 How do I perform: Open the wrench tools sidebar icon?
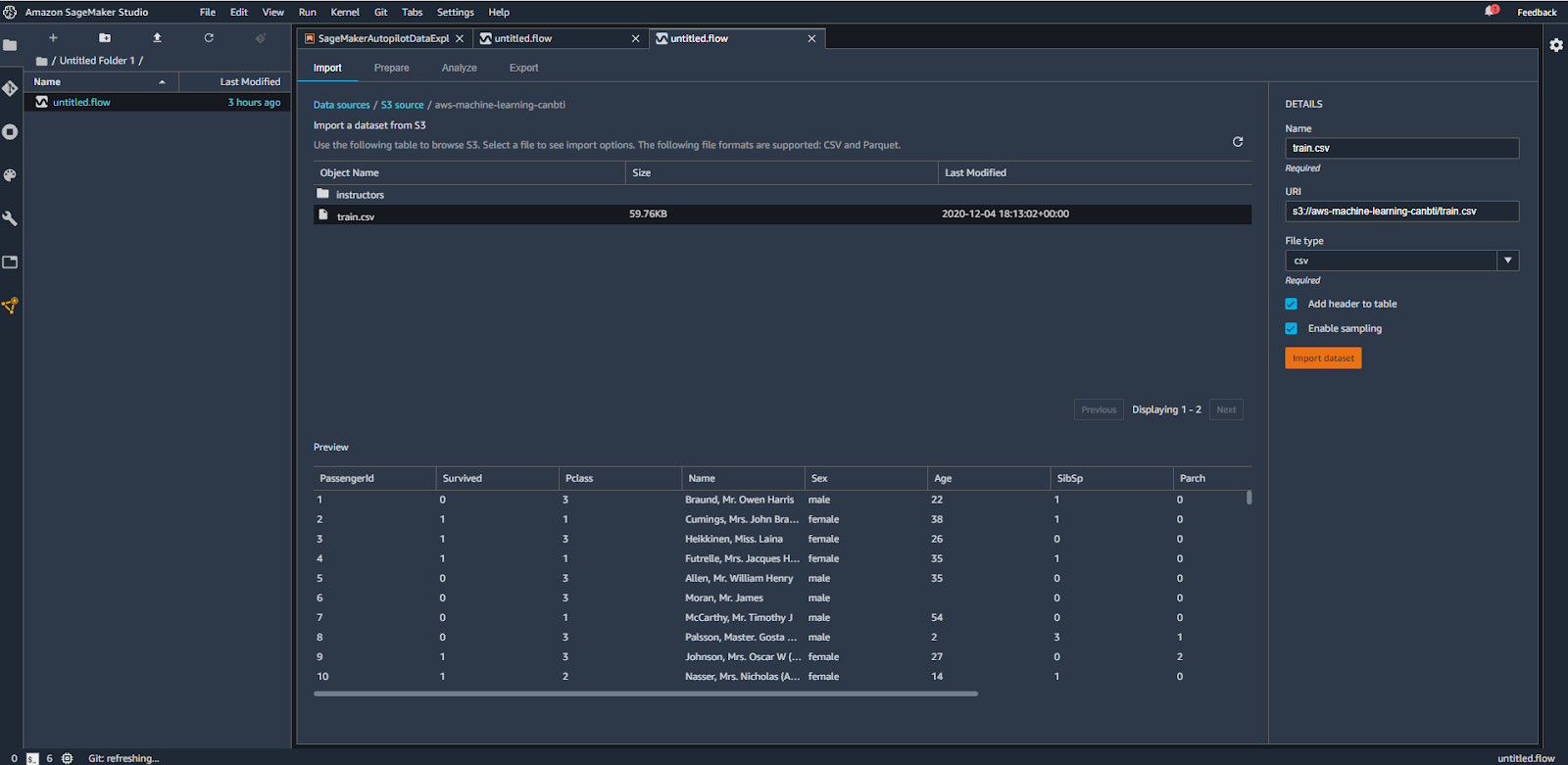10,218
